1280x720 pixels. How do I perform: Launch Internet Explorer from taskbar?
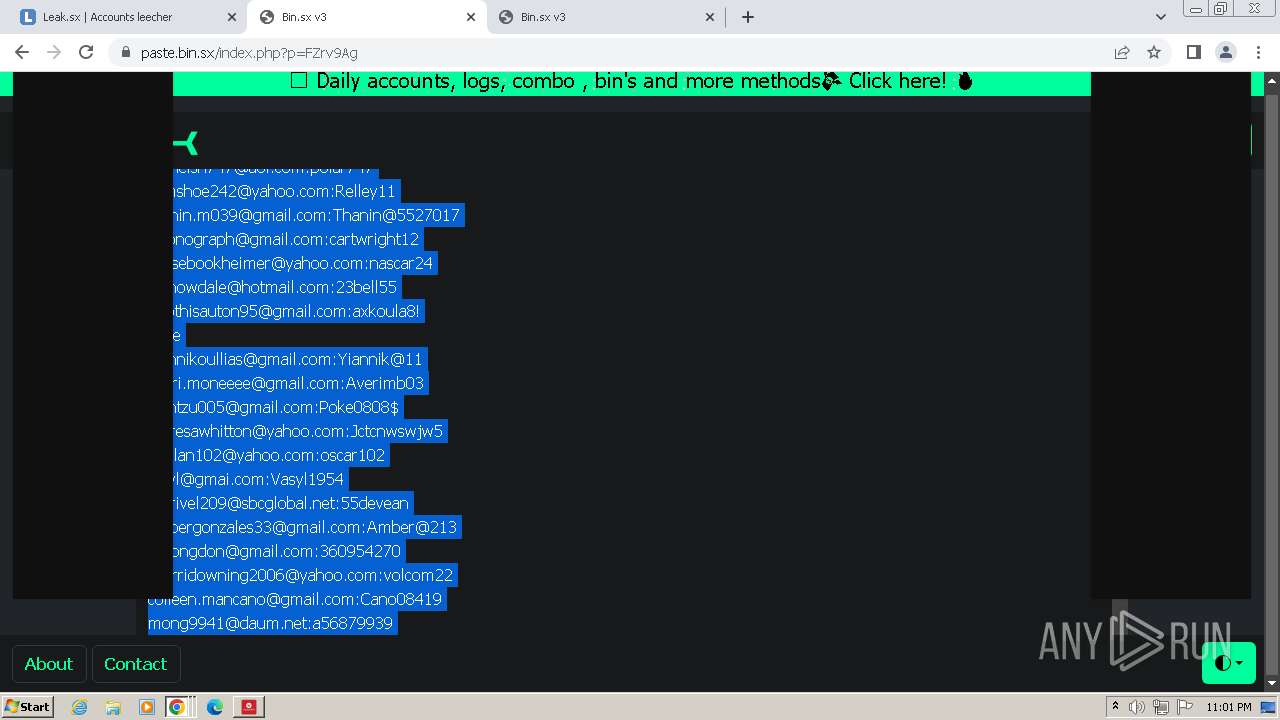coord(79,707)
